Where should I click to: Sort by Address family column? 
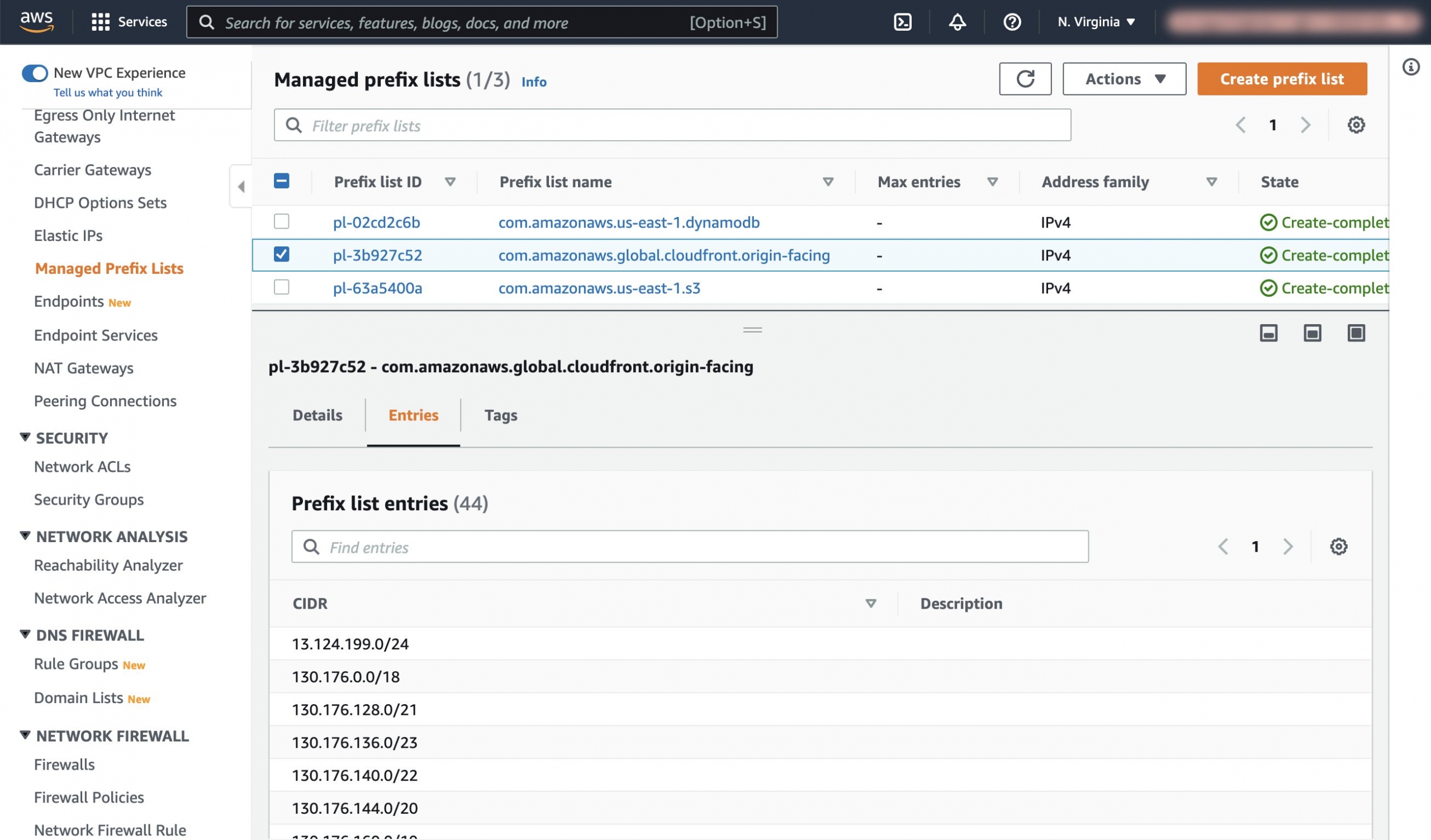[x=1211, y=182]
